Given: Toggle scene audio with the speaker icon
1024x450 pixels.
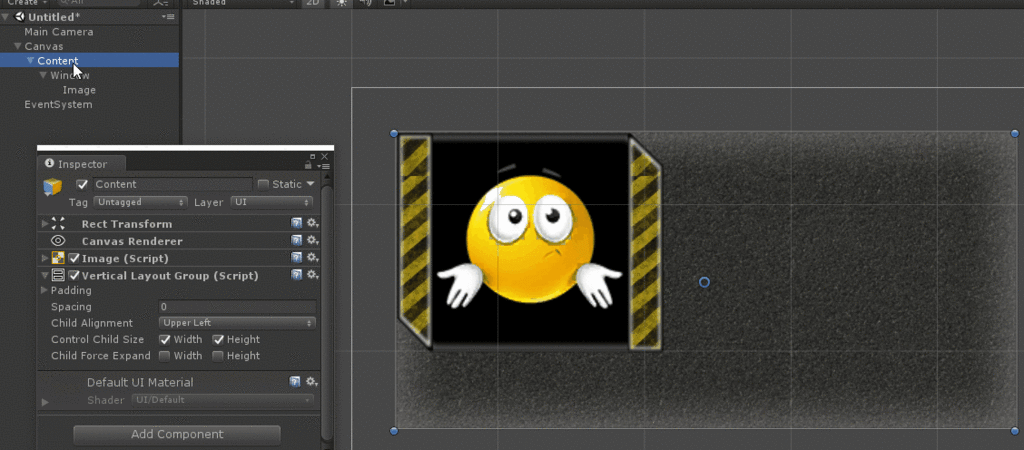Looking at the screenshot, I should point(366,3).
